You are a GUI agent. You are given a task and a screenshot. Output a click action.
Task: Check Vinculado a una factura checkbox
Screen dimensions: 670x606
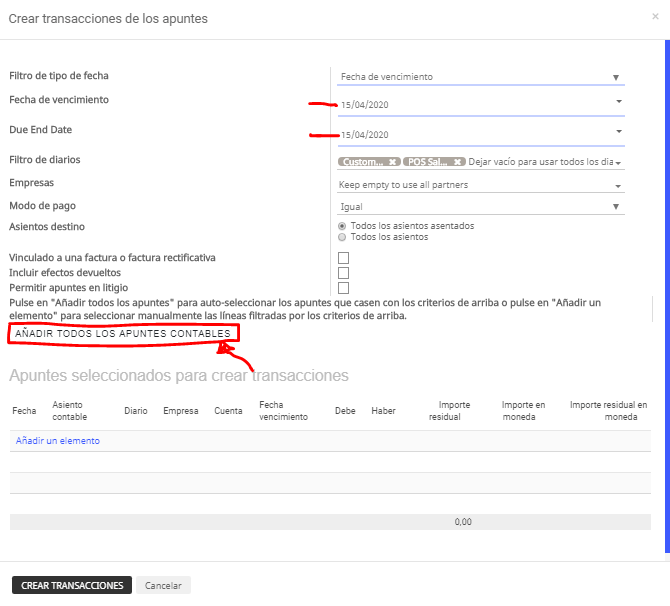click(343, 258)
